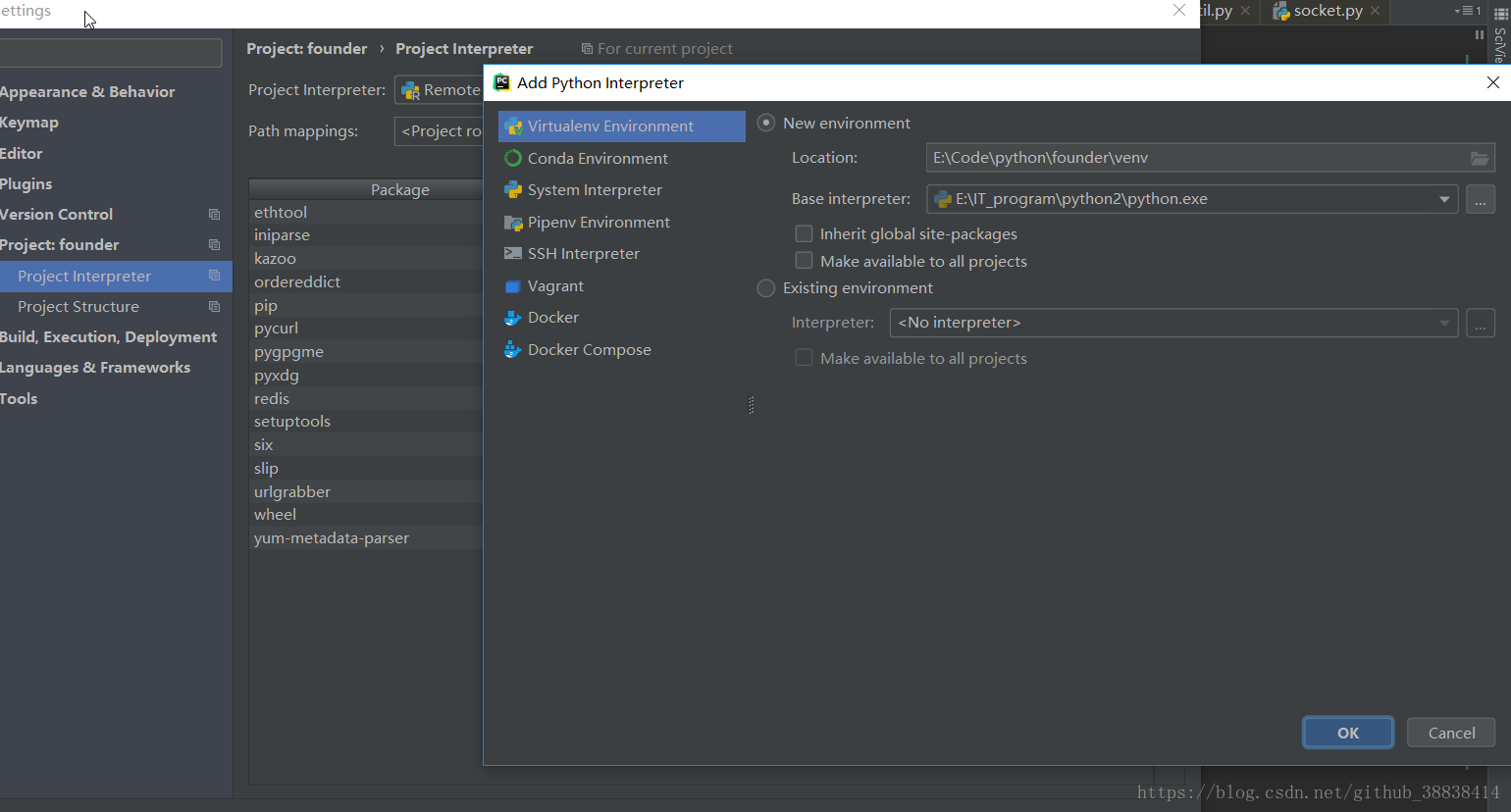Open Project Interpreter Remote dropdown
1511x812 pixels.
point(439,90)
